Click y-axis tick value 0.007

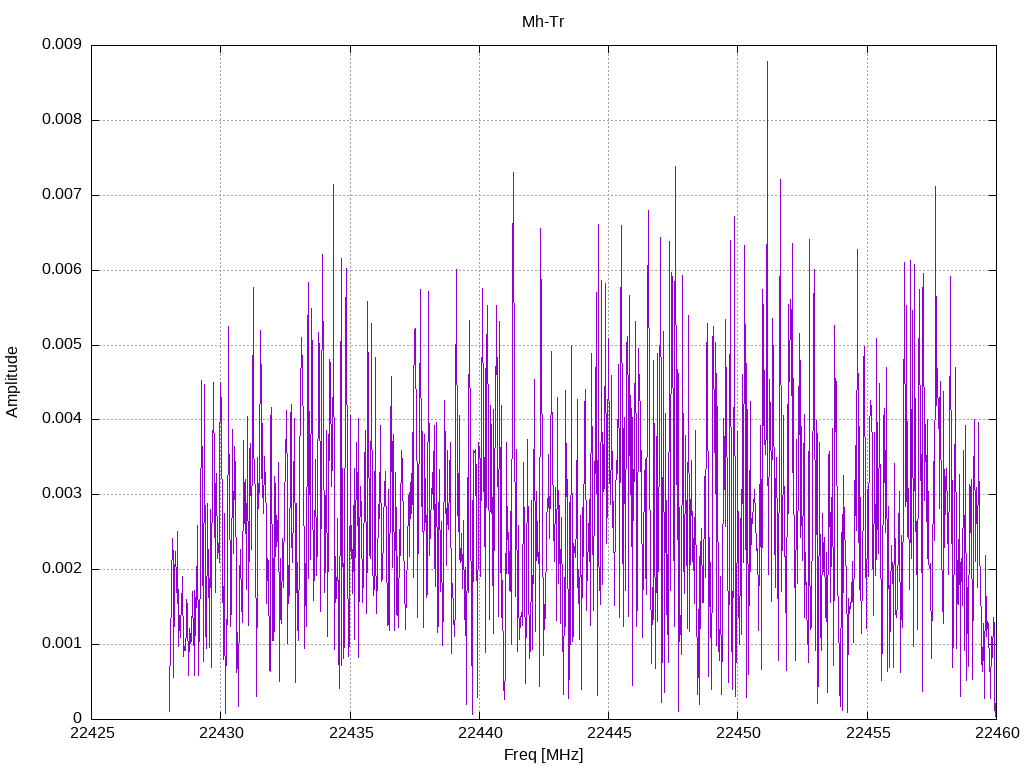(62, 195)
